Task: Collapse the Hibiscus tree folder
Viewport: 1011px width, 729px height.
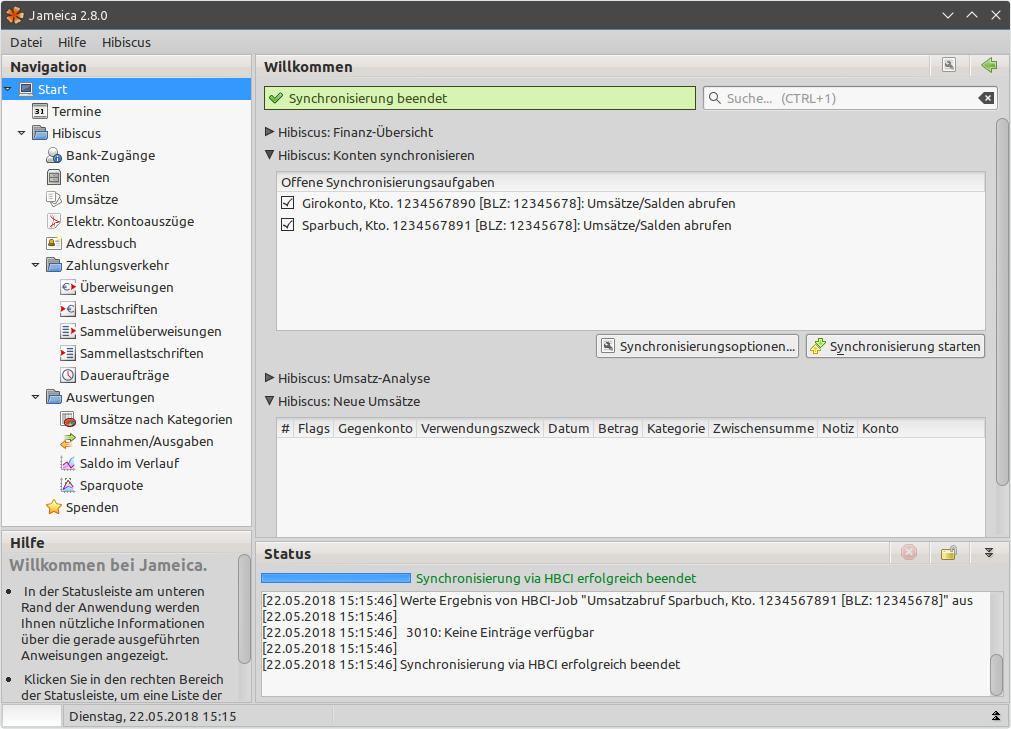Action: pos(21,133)
